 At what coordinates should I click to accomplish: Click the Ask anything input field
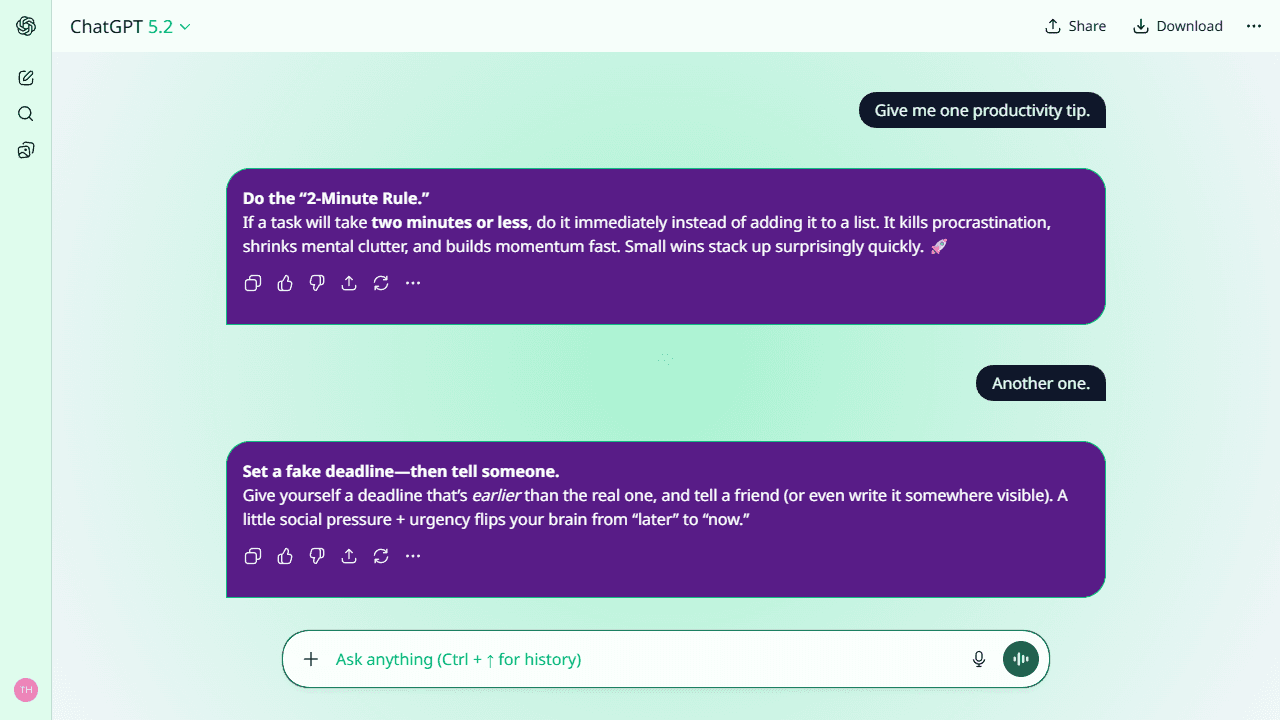point(600,659)
